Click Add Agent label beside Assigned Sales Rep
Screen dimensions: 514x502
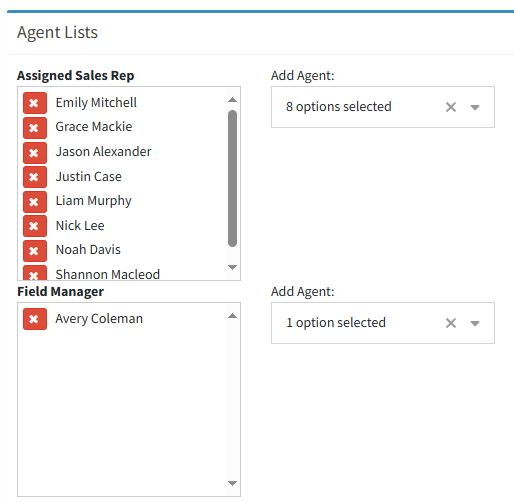click(x=302, y=76)
